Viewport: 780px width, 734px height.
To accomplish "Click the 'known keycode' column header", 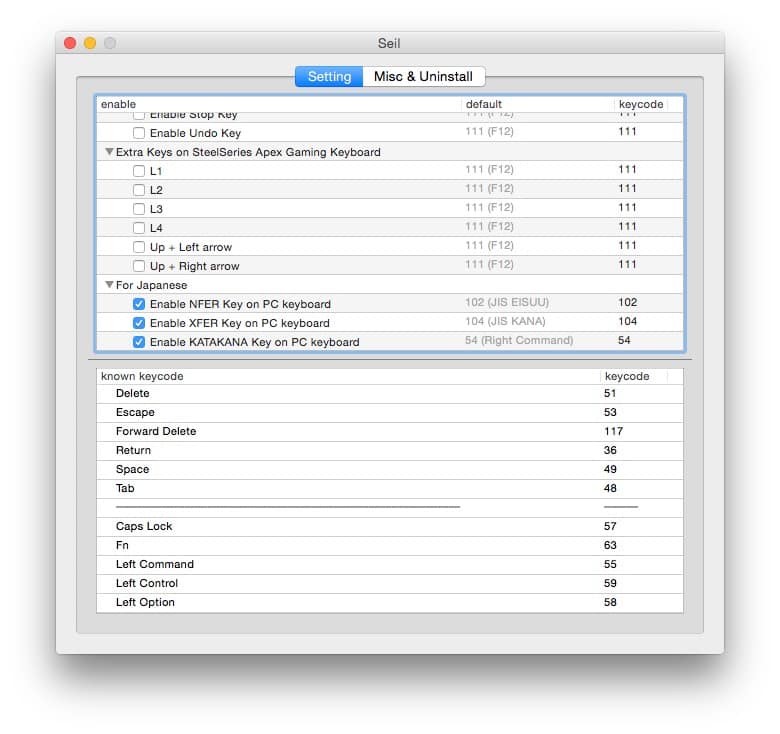I will tap(142, 376).
